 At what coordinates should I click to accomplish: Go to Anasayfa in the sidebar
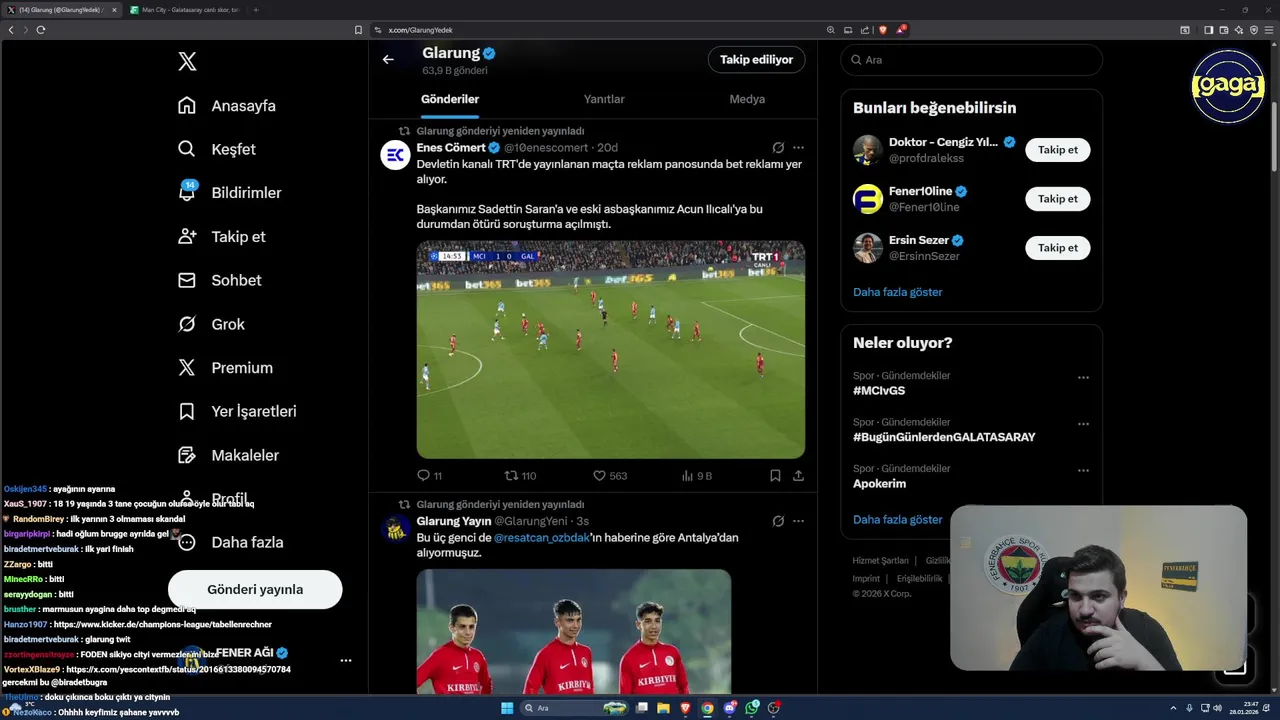click(x=227, y=106)
